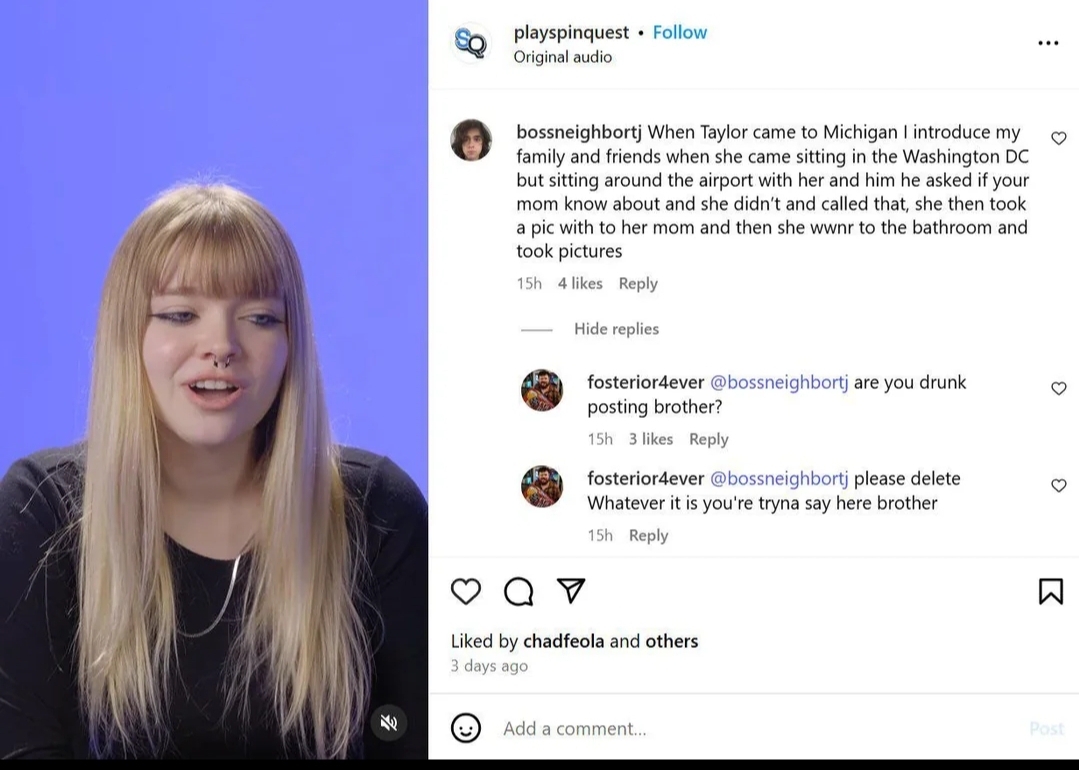View who gave 4 likes
Screen dimensions: 1079x770
click(x=580, y=284)
